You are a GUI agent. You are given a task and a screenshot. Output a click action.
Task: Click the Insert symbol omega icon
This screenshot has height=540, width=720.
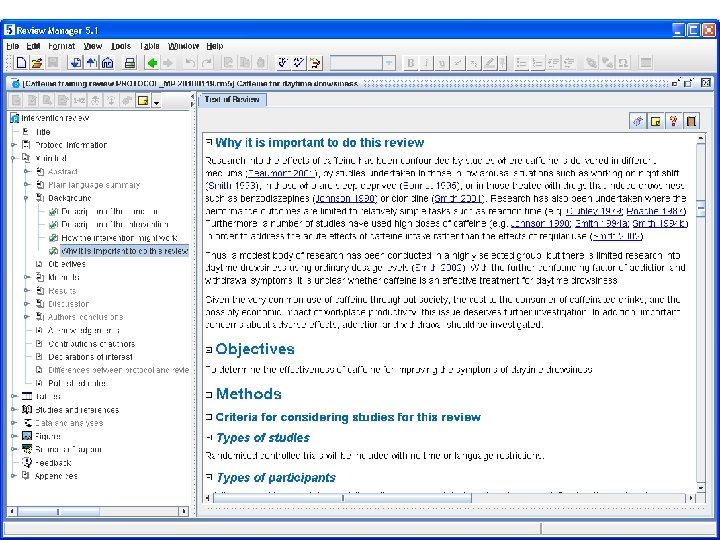(x=623, y=63)
